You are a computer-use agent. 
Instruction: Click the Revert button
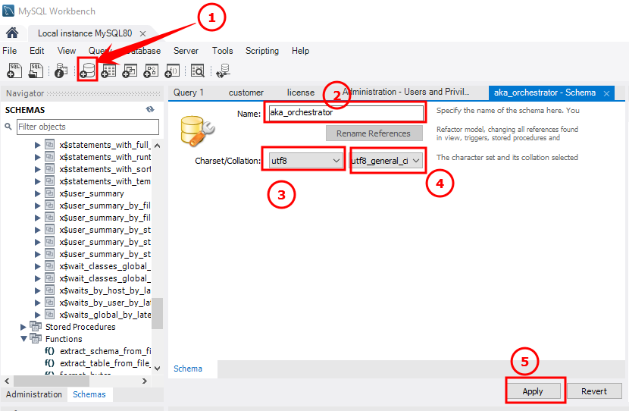(x=594, y=391)
